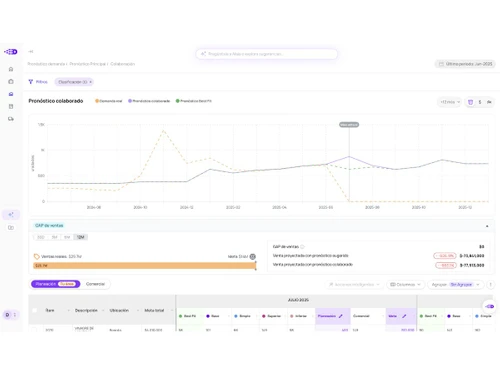Click the pencil icon in the Meta column
This screenshot has height=375, width=500.
404,316
